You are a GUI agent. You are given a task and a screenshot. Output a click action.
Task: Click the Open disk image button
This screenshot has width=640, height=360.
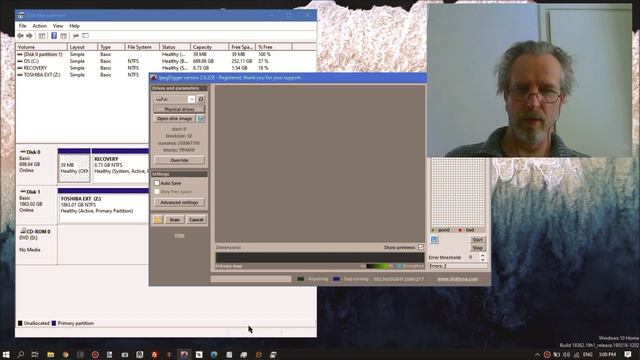(x=174, y=118)
